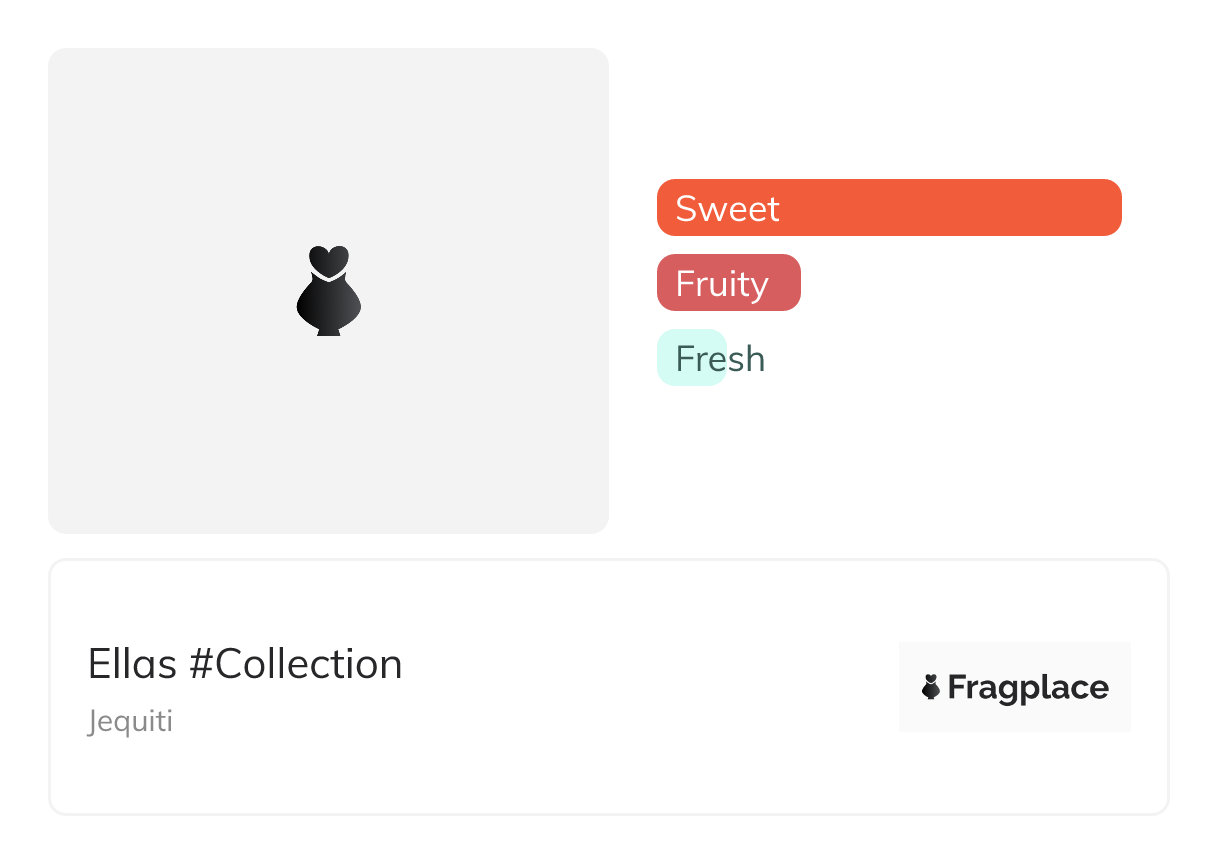Click the heart-shaped cap of the bottle

(328, 261)
